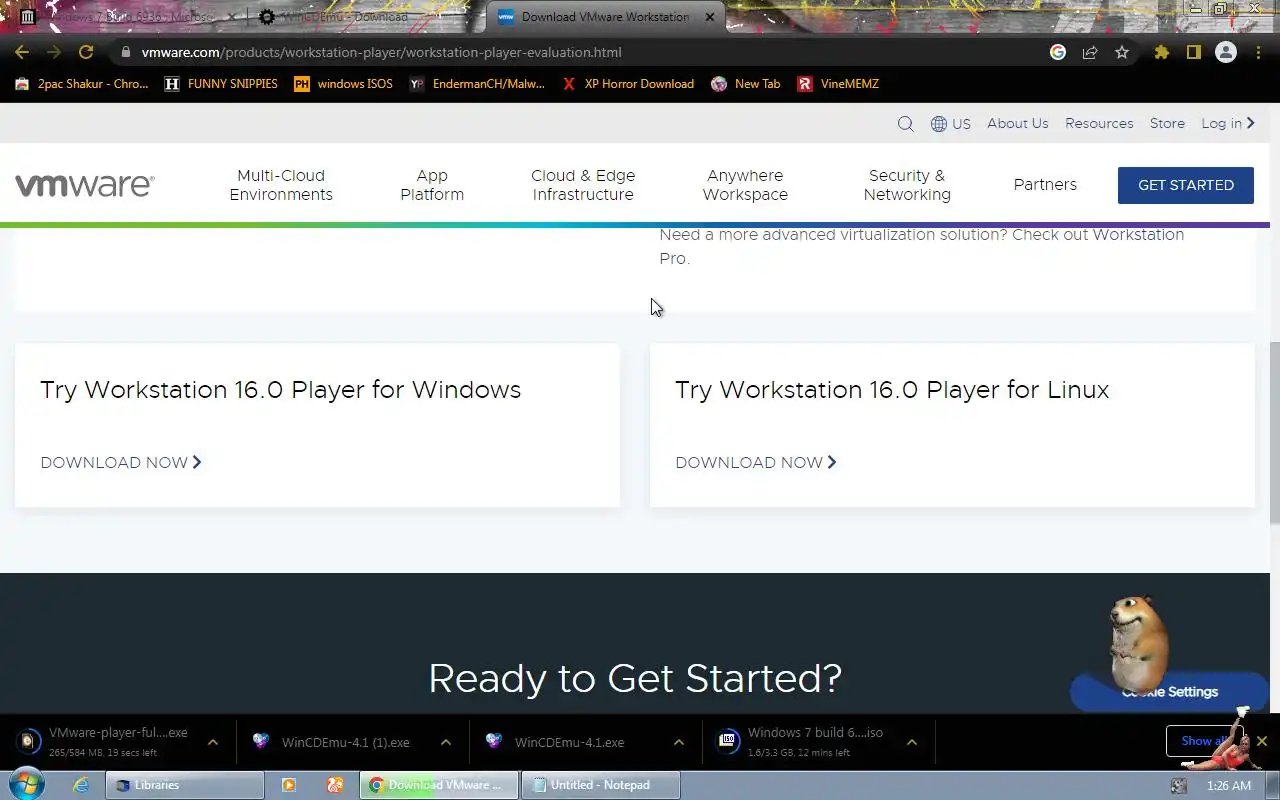
Task: Open the New Tab bookmark
Action: pyautogui.click(x=746, y=84)
